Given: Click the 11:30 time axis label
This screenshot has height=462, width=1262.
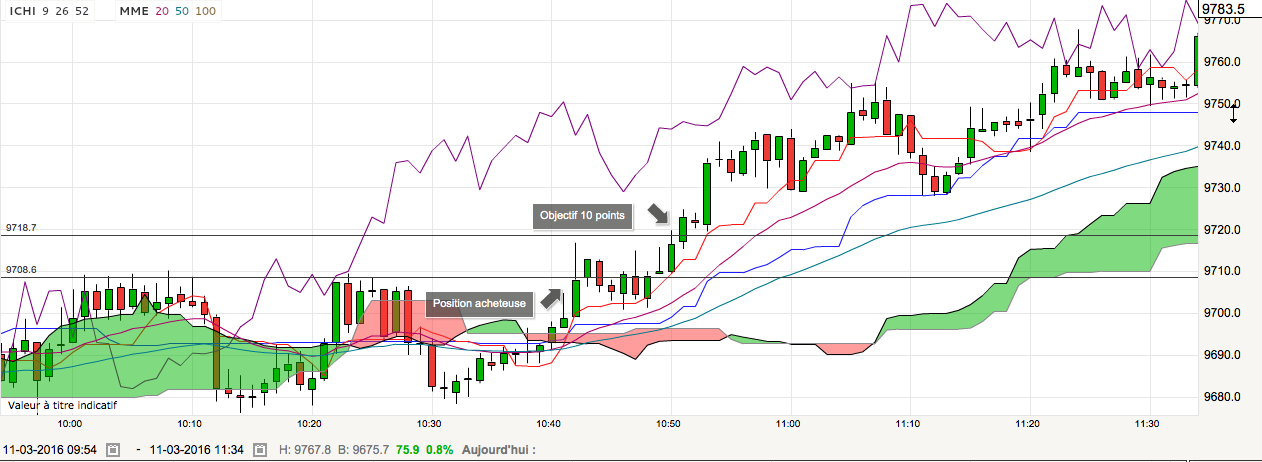Looking at the screenshot, I should 1149,424.
